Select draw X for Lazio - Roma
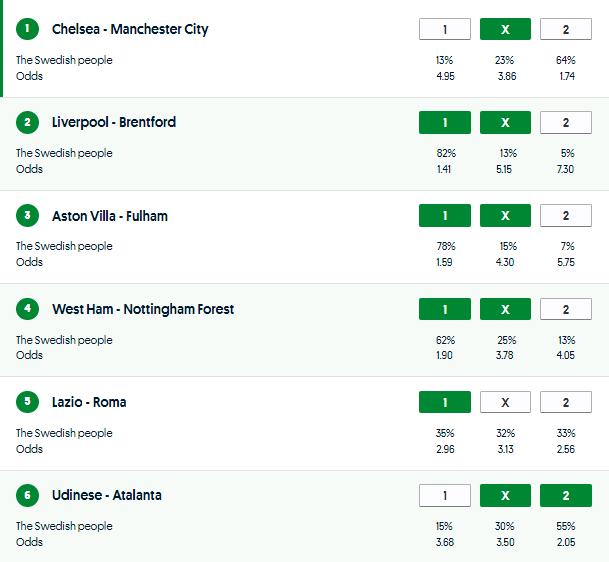This screenshot has width=609, height=562. pyautogui.click(x=505, y=402)
